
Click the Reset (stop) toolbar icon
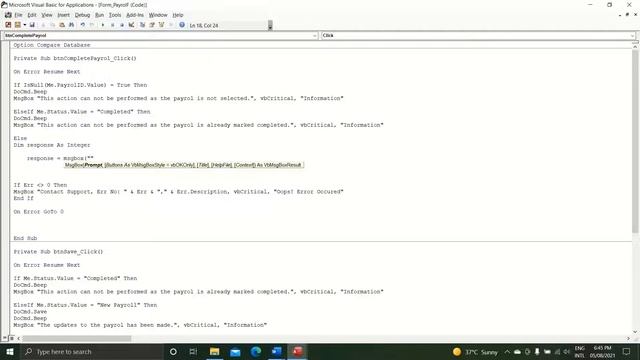pyautogui.click(x=122, y=25)
